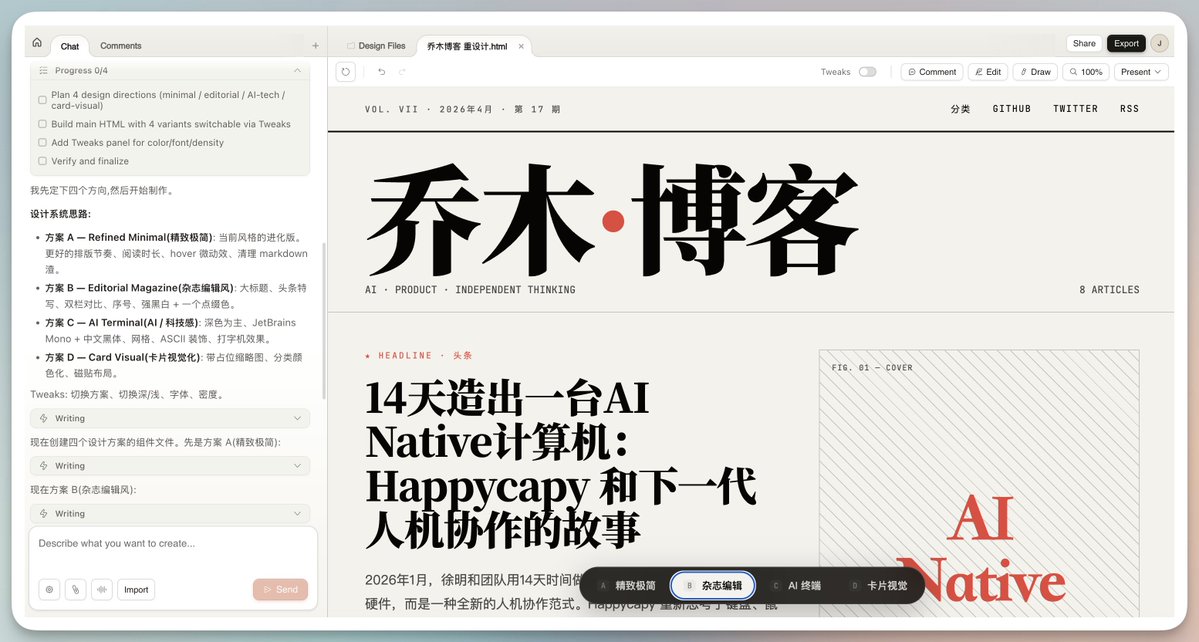Select variant C AI 终端
This screenshot has height=642, width=1199.
pos(796,585)
